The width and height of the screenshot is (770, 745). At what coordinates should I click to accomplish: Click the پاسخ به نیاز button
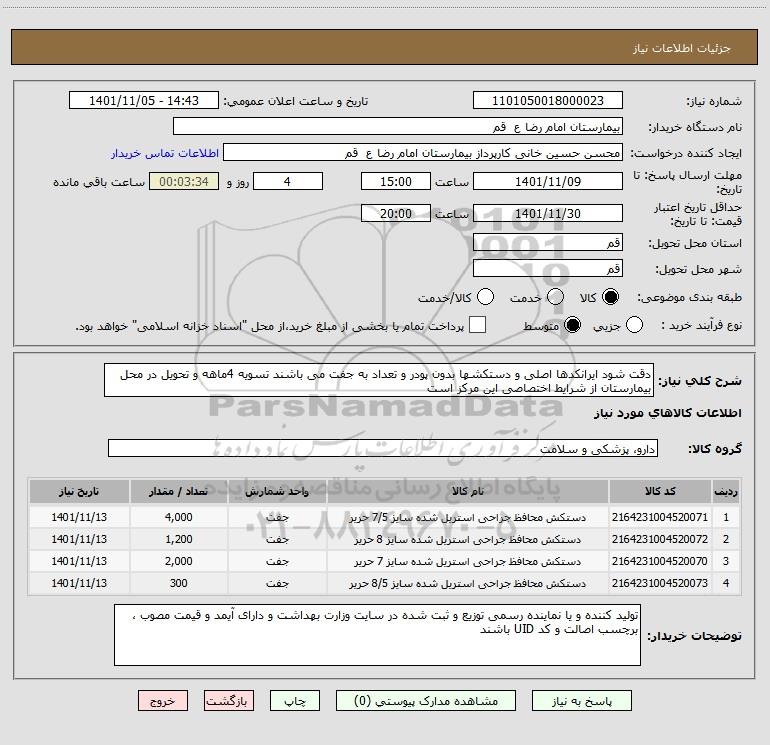click(x=581, y=701)
